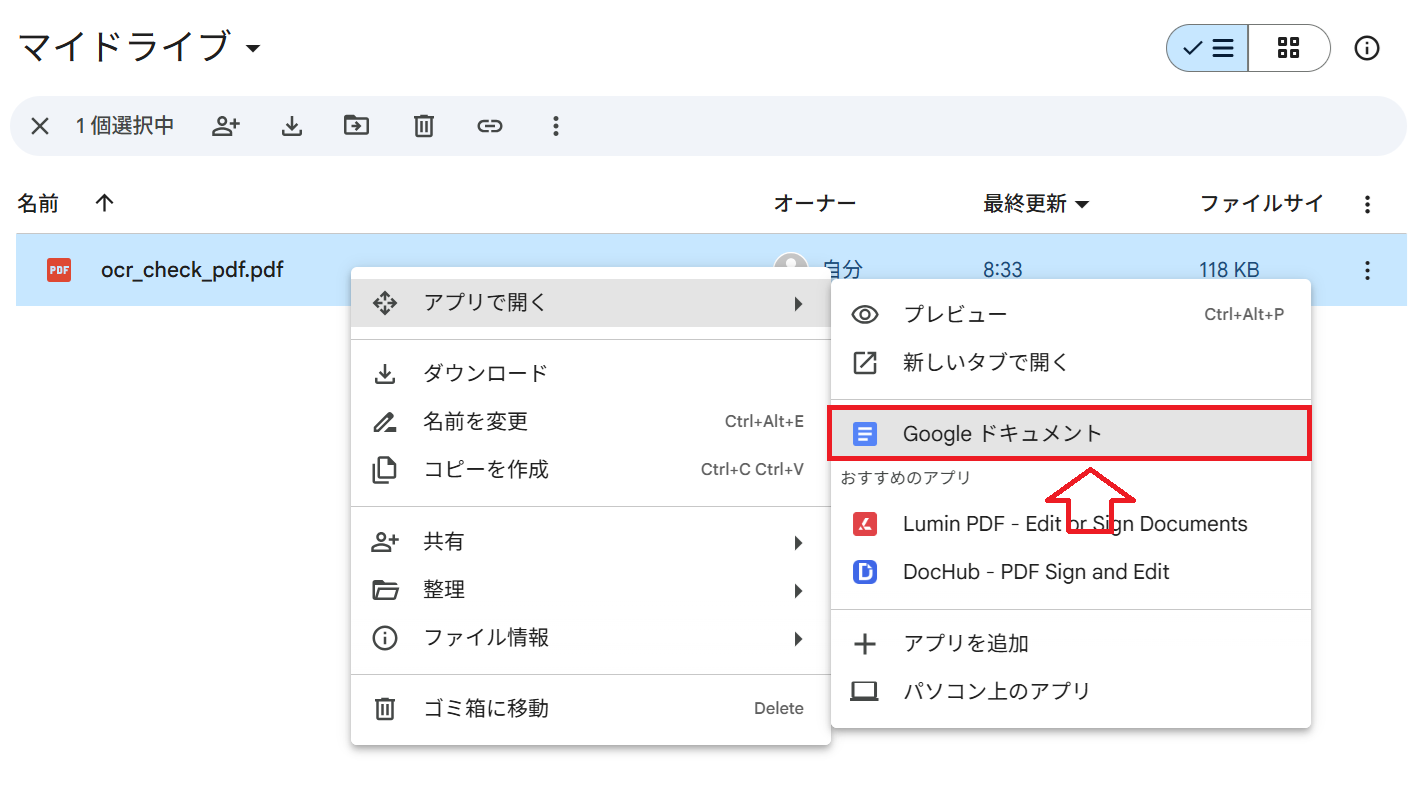Click the copy link icon in selection toolbar
Viewport: 1425px width, 789px height.
pos(489,126)
